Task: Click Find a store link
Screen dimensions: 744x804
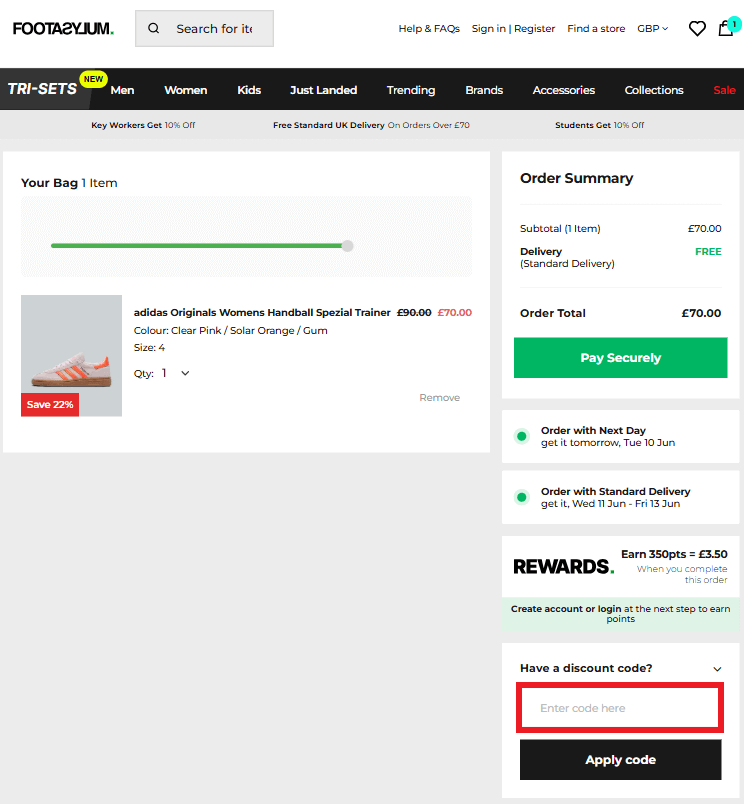Action: coord(596,29)
